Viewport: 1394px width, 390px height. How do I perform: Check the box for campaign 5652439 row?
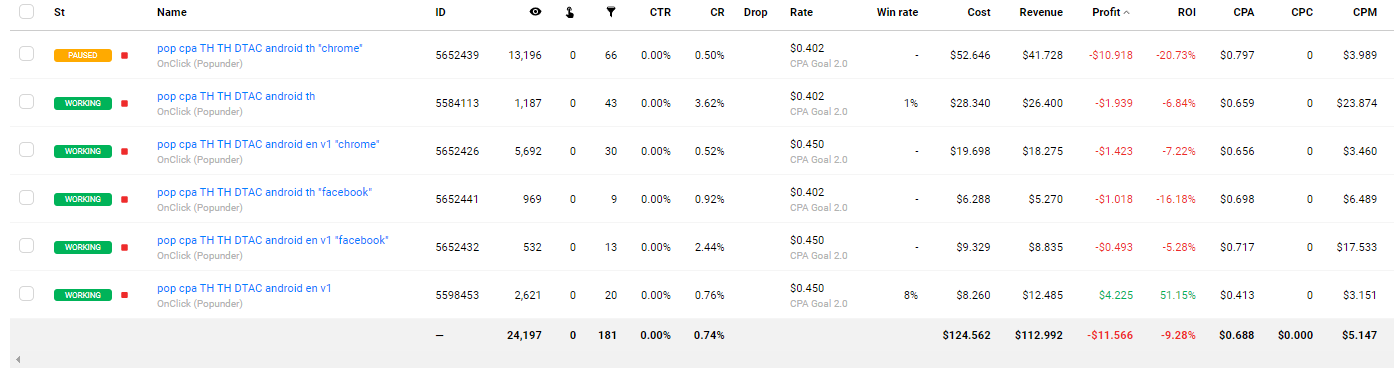(x=26, y=54)
